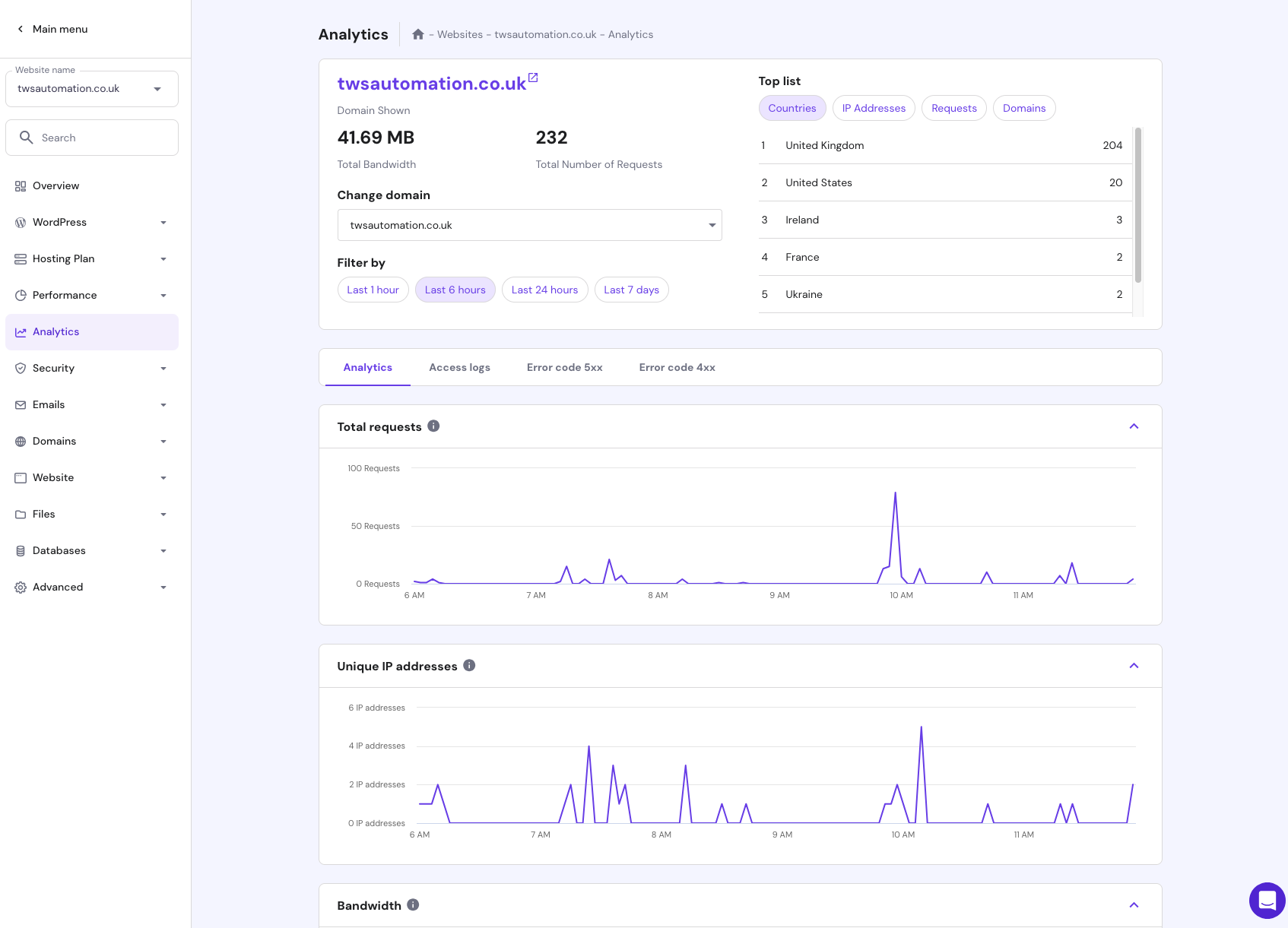Click Websites in the breadcrumb

(460, 34)
